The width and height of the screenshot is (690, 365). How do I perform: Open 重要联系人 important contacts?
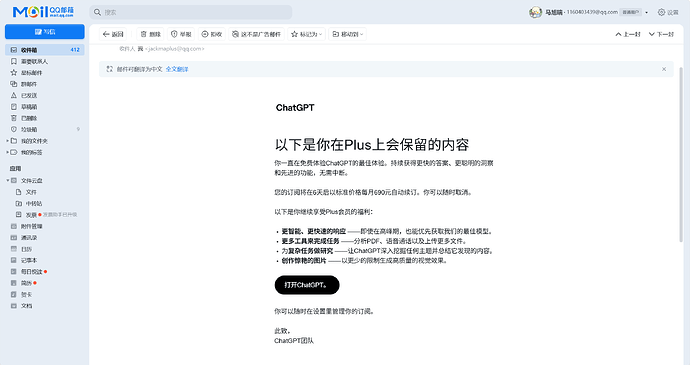pos(34,61)
